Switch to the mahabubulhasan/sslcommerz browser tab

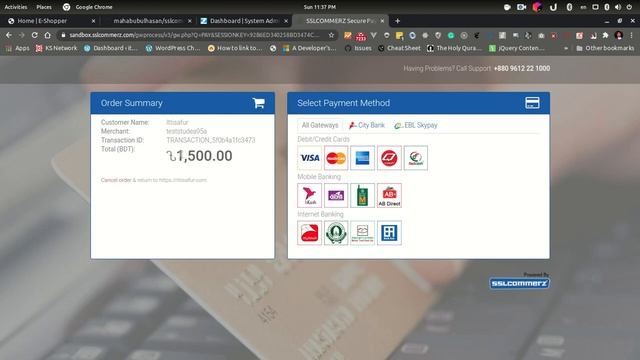point(148,21)
